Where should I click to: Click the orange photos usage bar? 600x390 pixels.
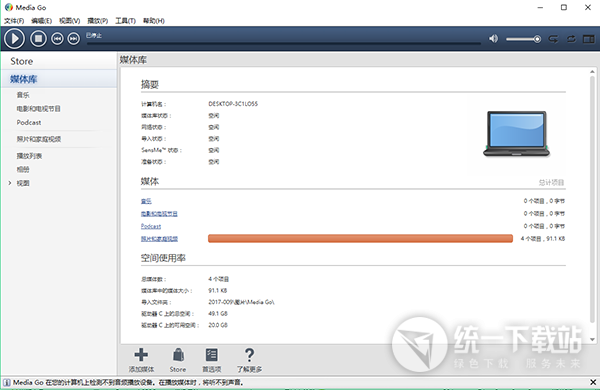point(360,238)
